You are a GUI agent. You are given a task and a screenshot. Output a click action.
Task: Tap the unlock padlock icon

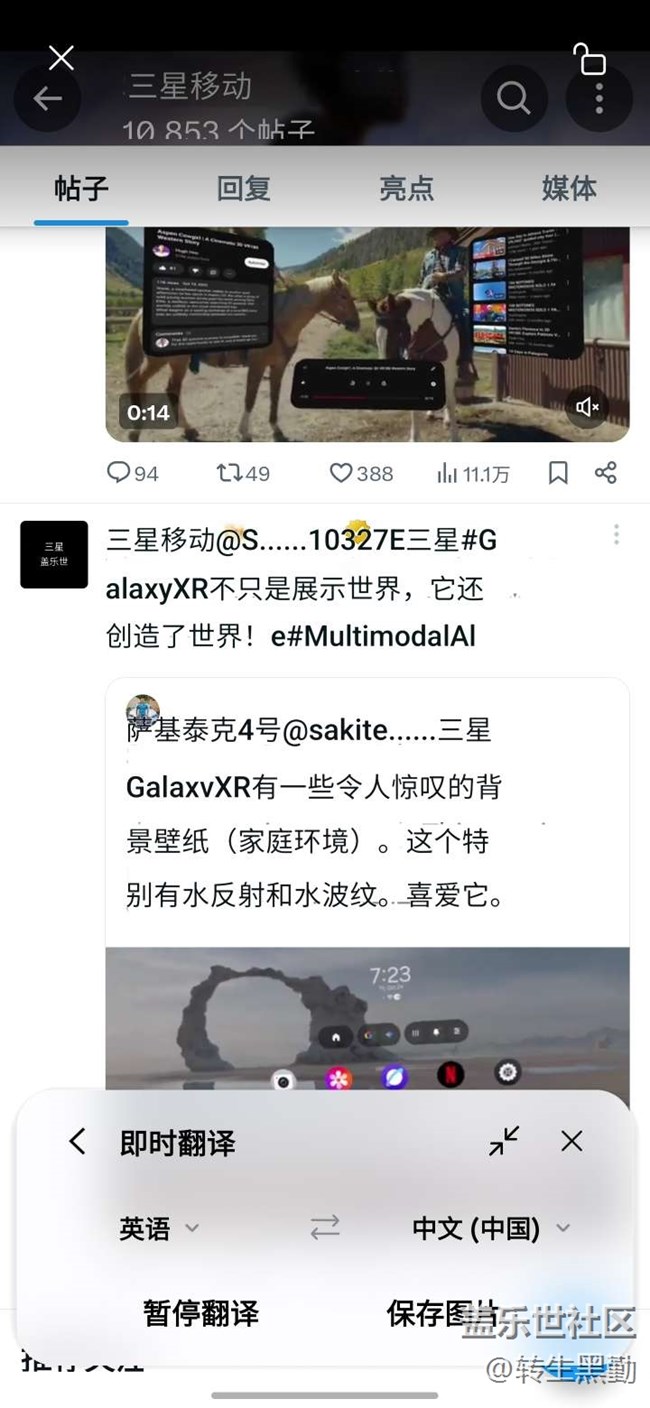(x=589, y=59)
